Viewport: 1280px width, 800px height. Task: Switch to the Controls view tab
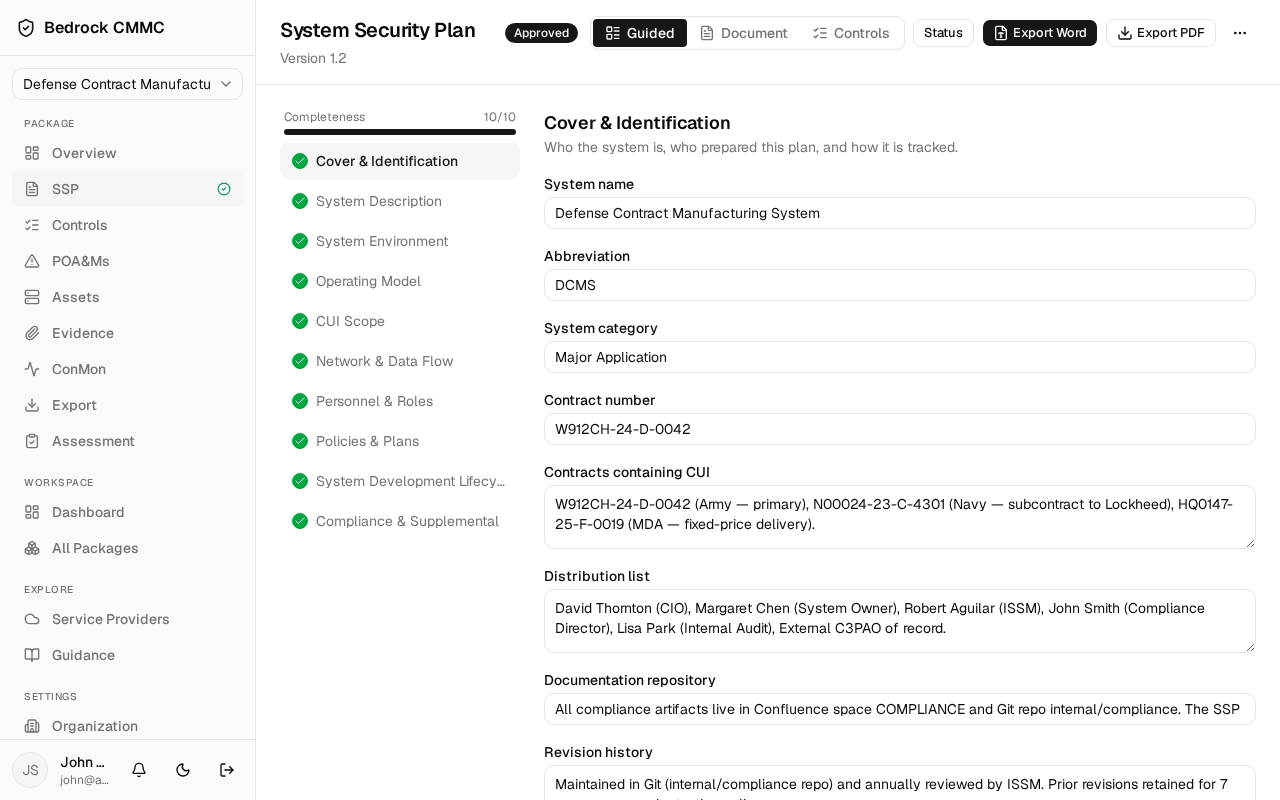pyautogui.click(x=851, y=33)
